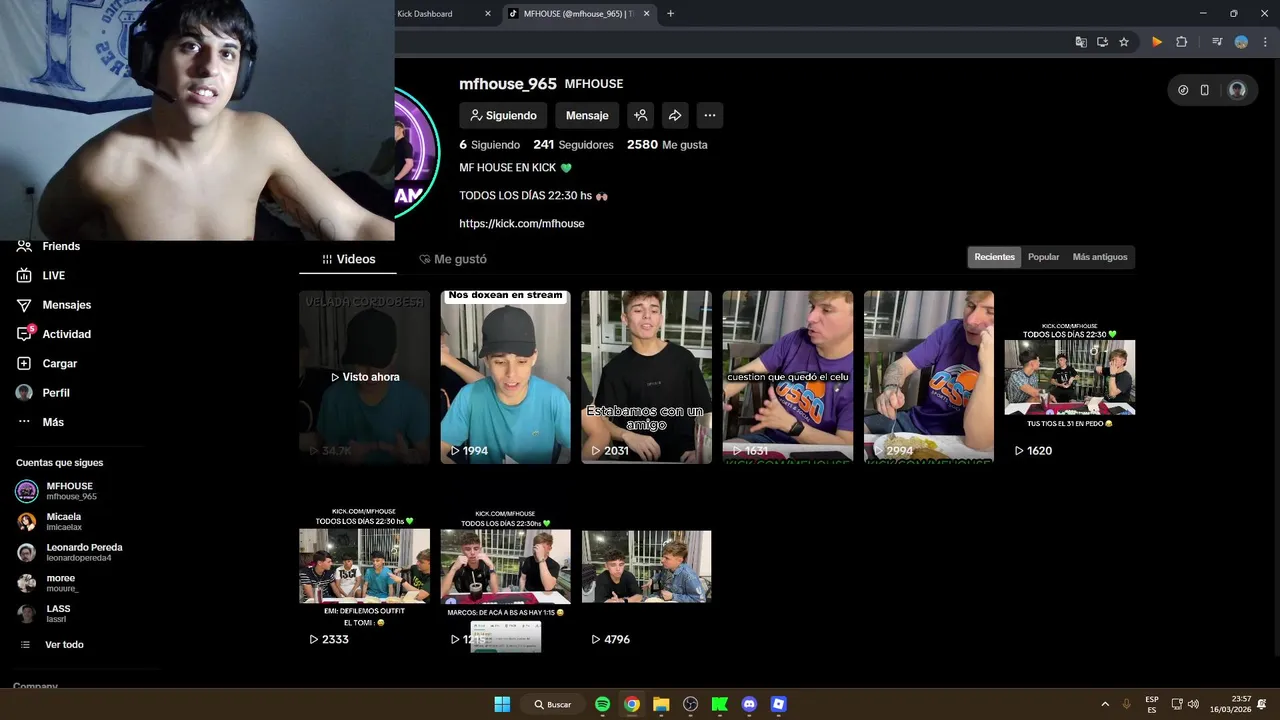Open the Chrome profile avatar
Screen dimensions: 1280x720
point(1241,42)
